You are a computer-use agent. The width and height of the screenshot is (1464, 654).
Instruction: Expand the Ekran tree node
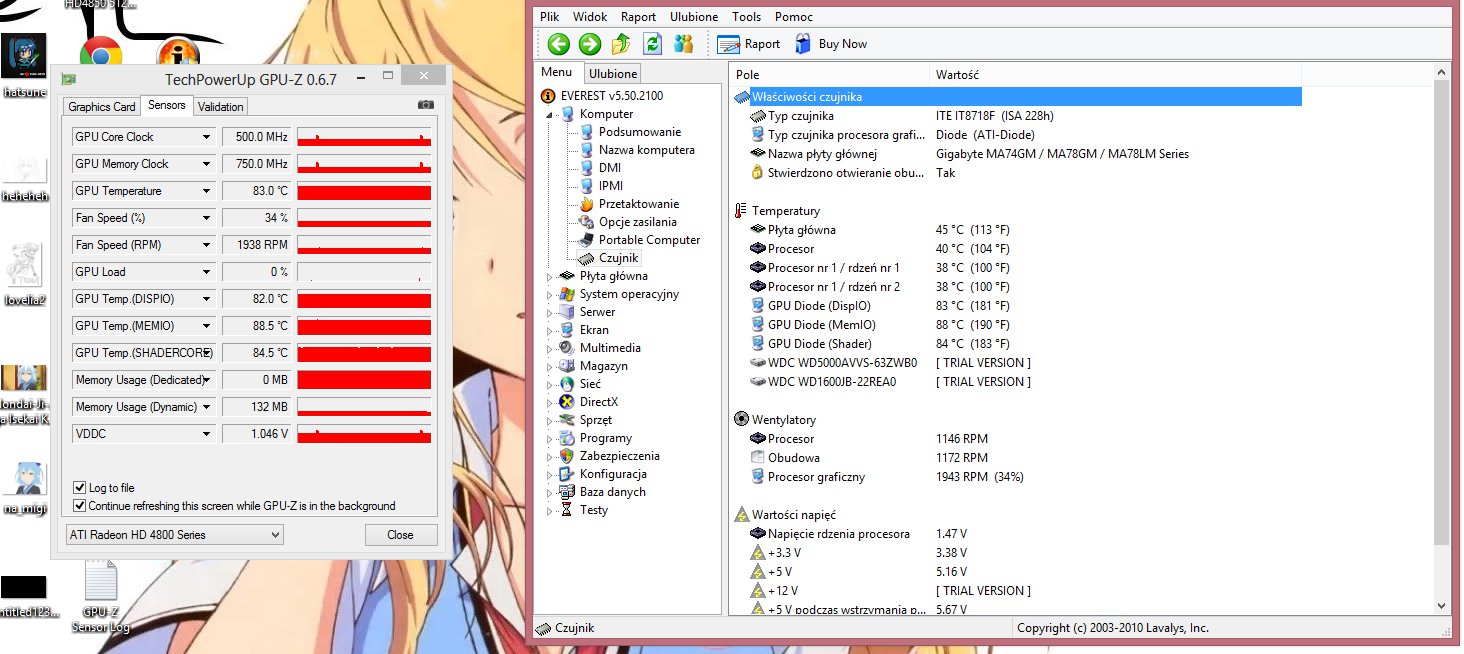pos(549,330)
